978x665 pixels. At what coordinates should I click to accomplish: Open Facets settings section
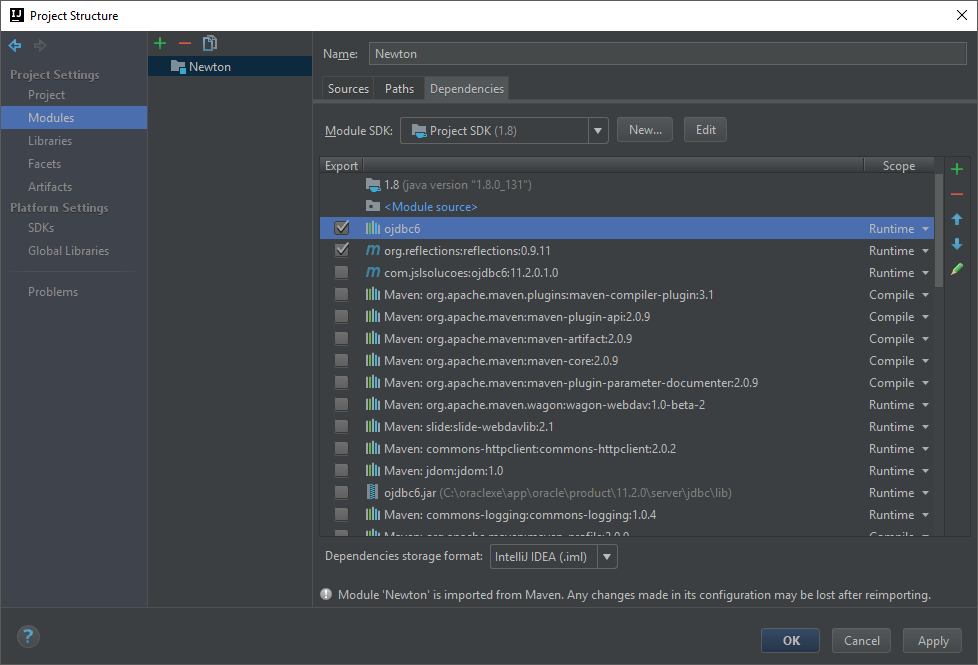44,164
